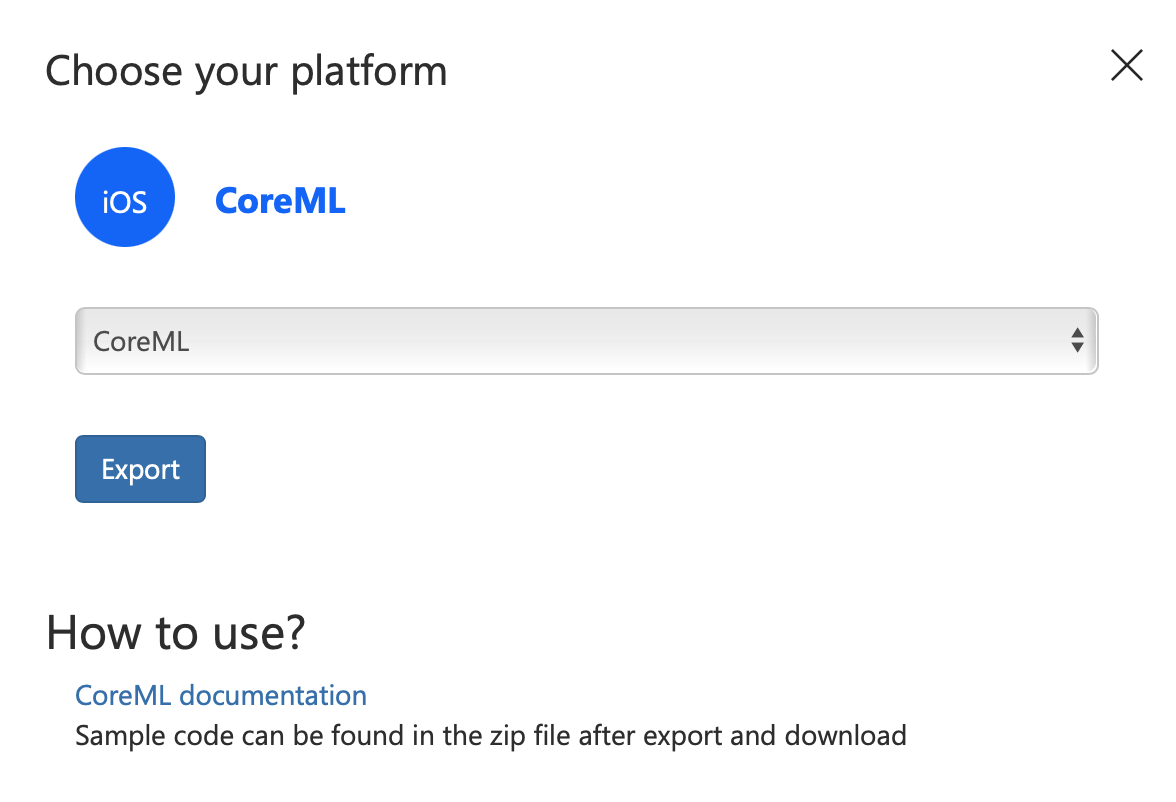Click the Choose your platform heading
1176x802 pixels.
point(246,72)
